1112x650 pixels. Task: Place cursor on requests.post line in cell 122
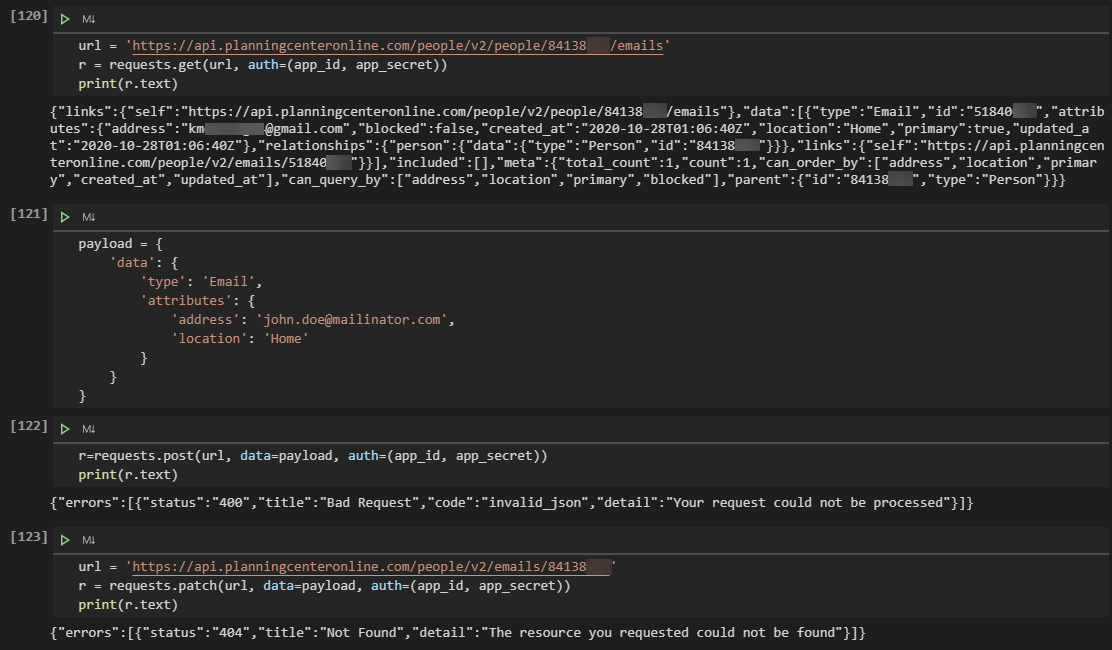313,456
